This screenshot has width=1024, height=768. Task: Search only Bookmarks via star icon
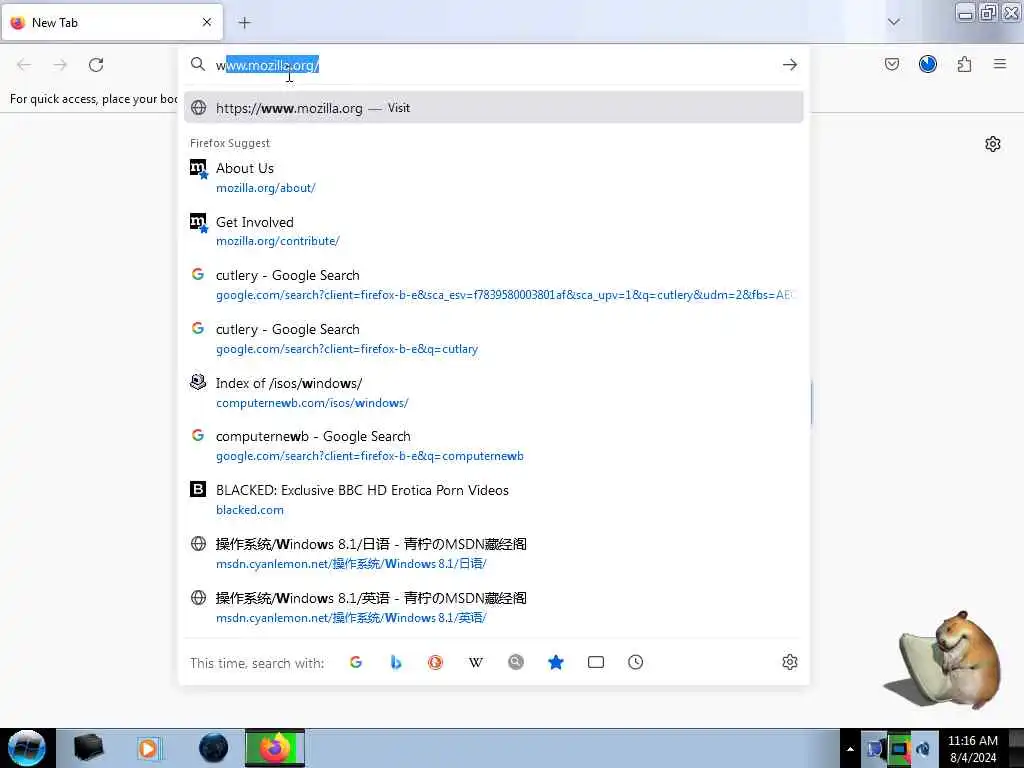(556, 662)
